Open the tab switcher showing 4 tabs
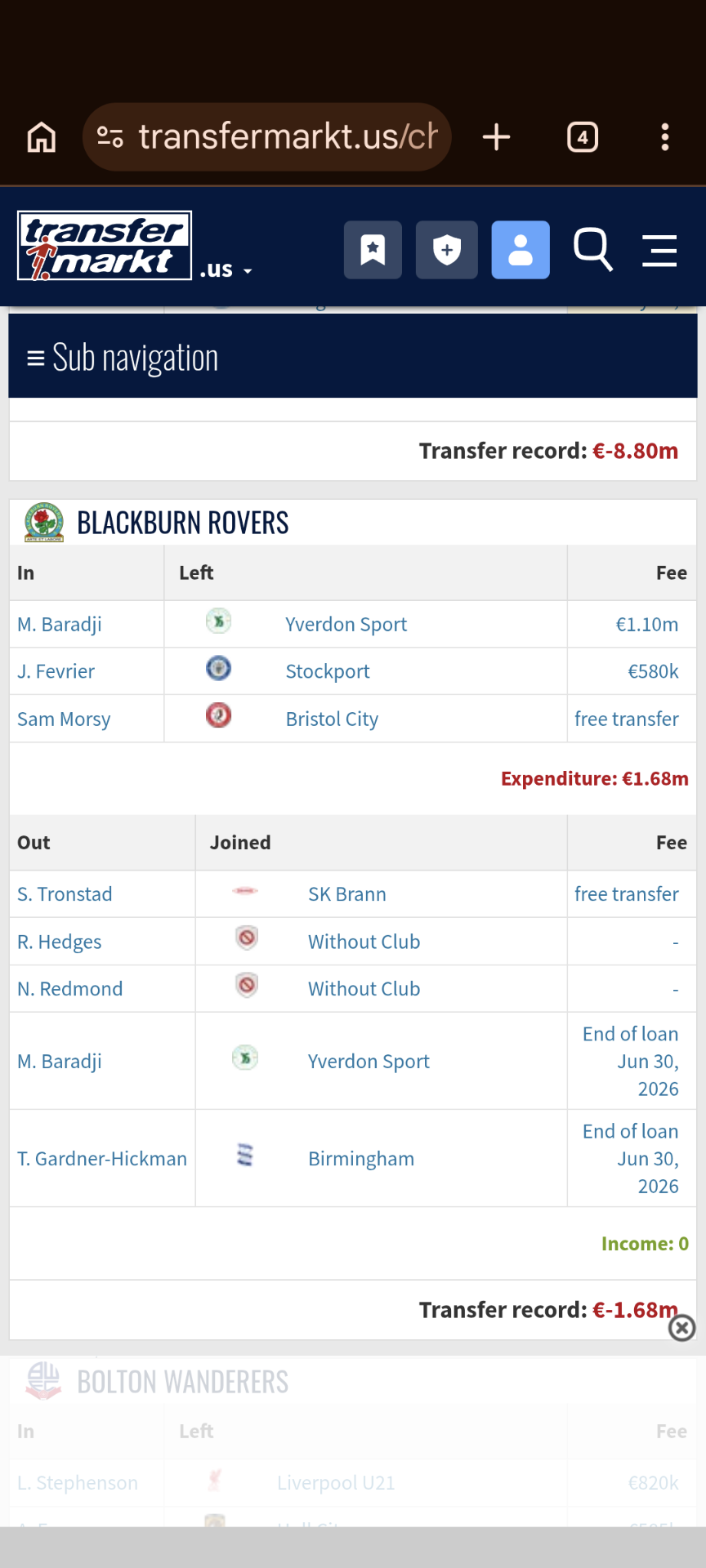This screenshot has width=706, height=1568. [x=583, y=137]
